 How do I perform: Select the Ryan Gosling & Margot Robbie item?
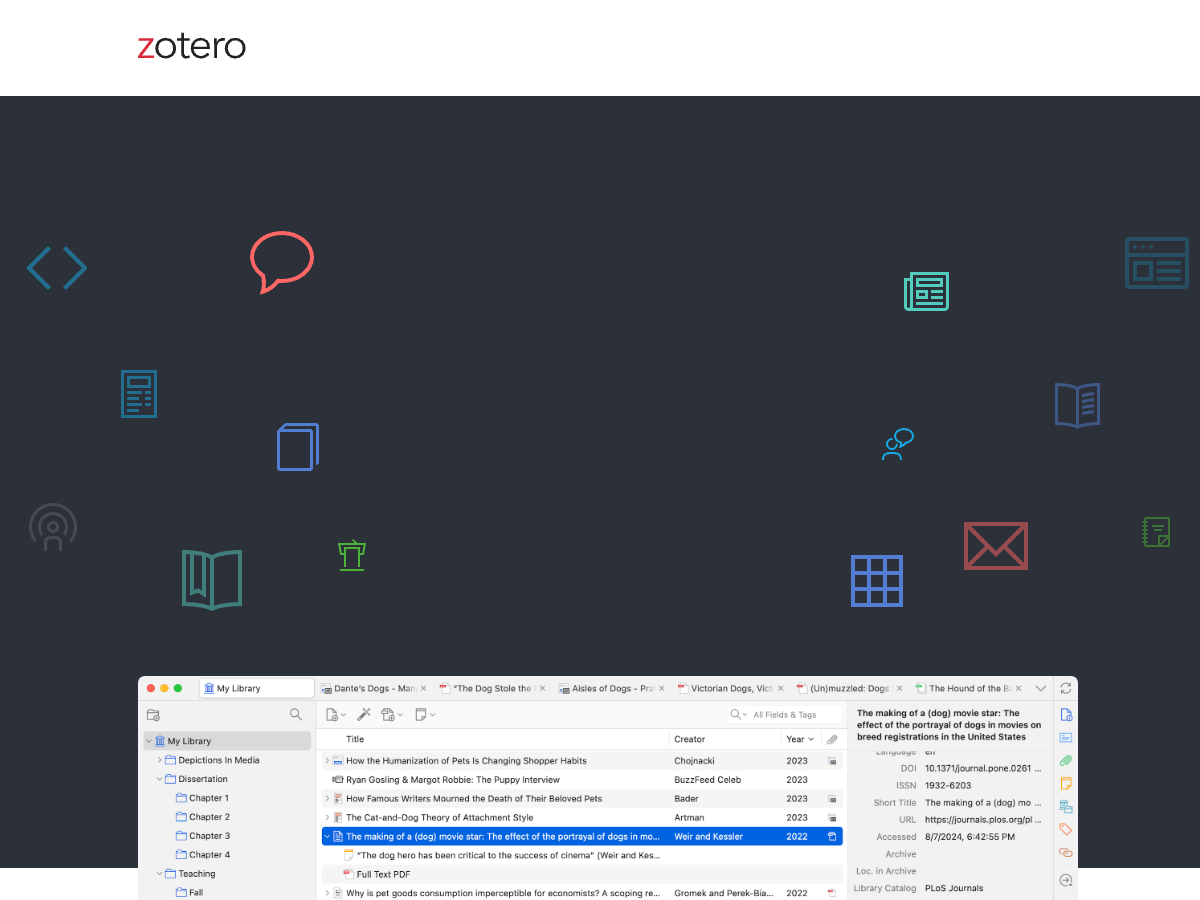[582, 780]
